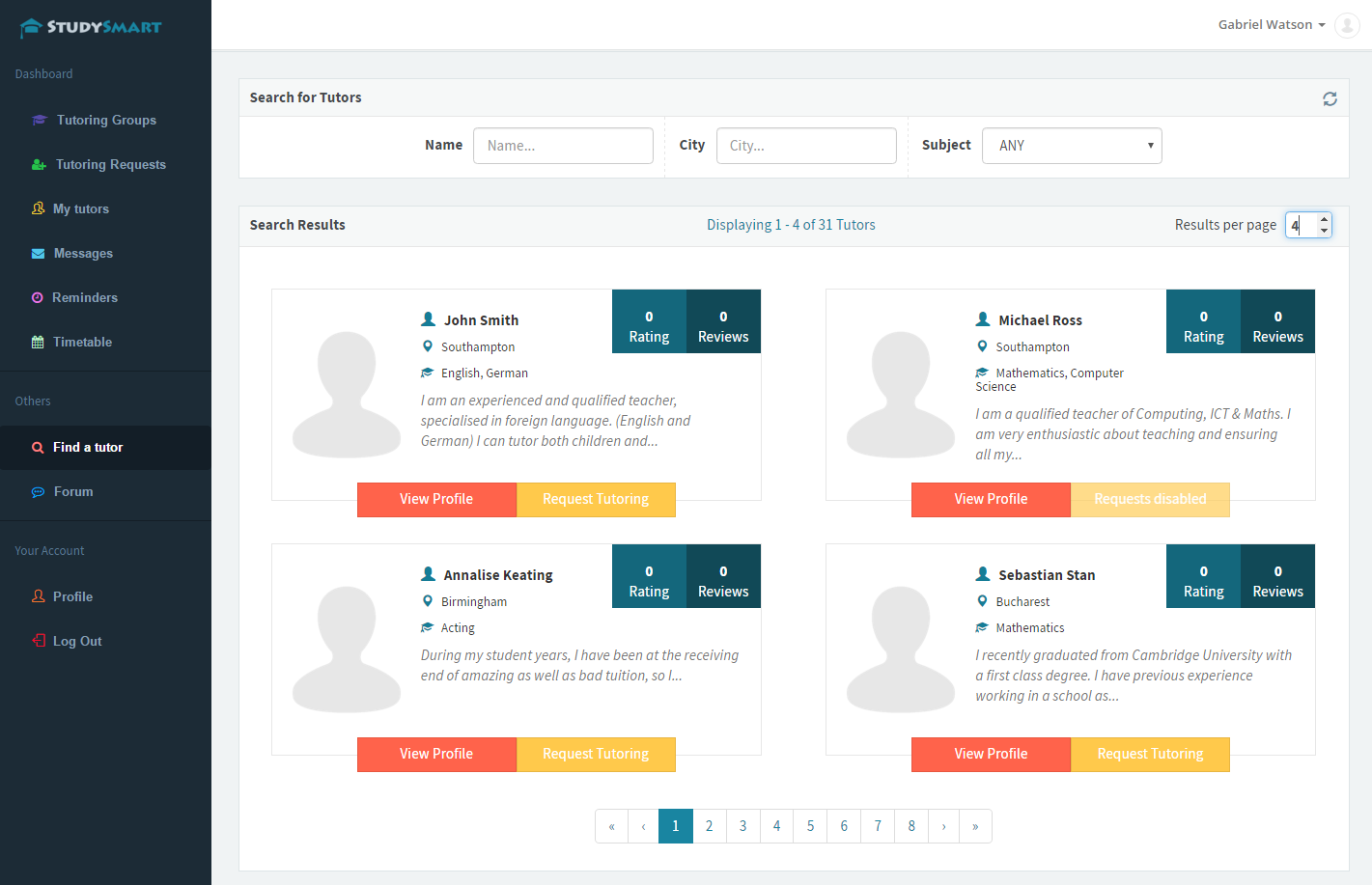The height and width of the screenshot is (885, 1372).
Task: Refresh the tutor search results
Action: point(1330,97)
